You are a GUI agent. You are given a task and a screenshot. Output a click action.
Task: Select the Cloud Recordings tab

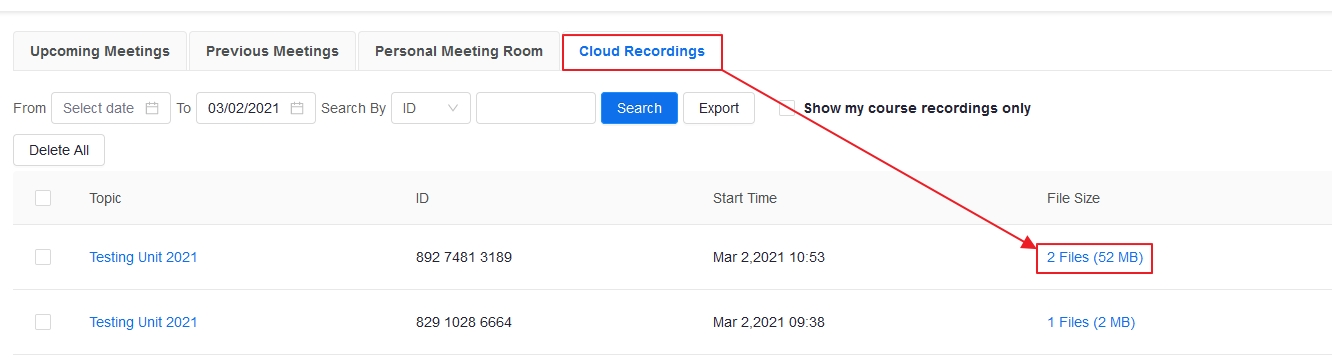point(642,51)
